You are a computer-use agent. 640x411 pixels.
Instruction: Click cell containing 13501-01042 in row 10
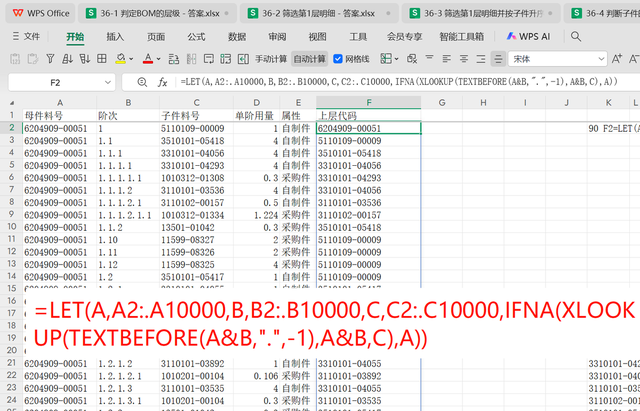pos(196,227)
